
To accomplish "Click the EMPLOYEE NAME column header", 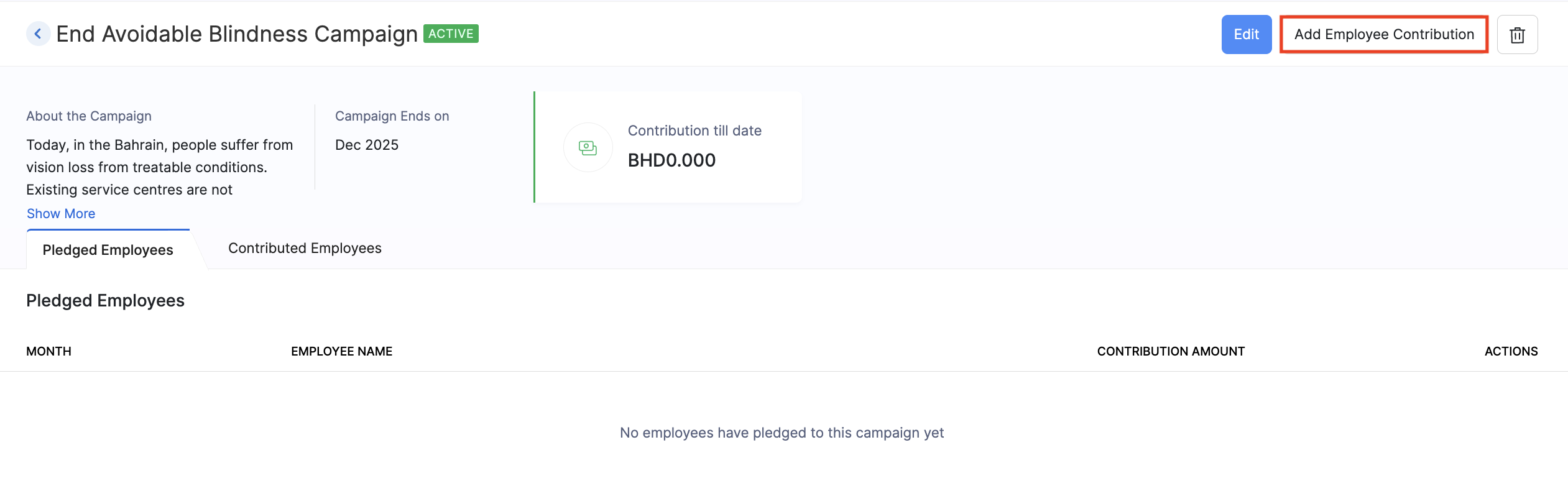I will [341, 351].
